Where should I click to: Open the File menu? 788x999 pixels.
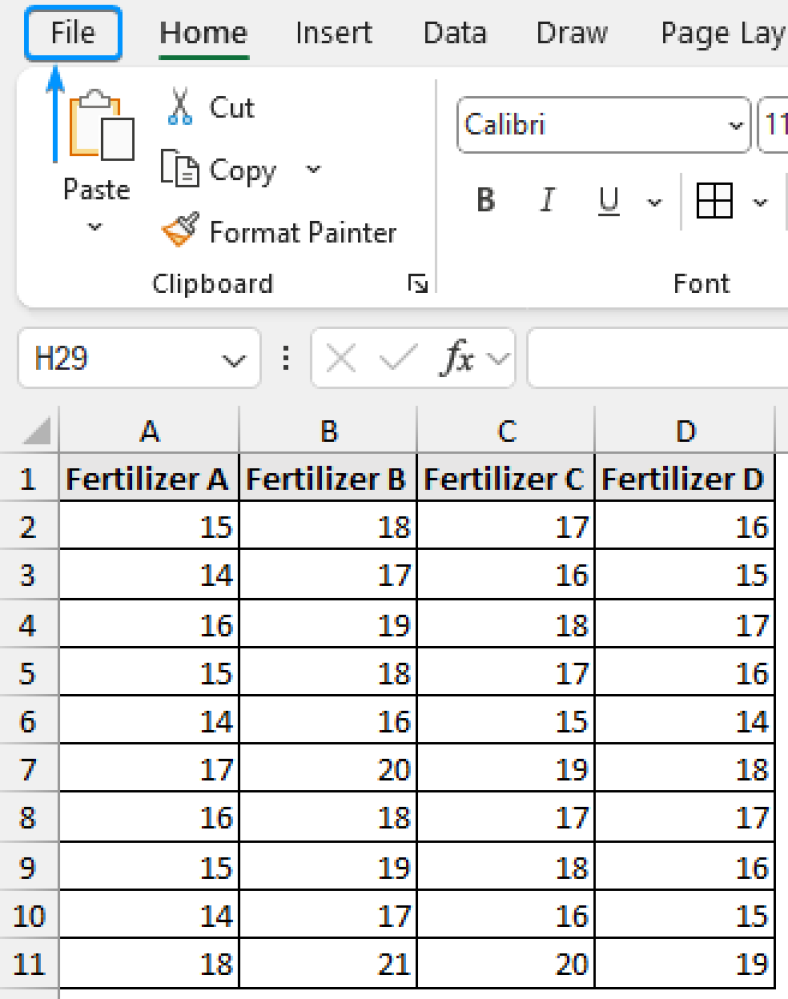(x=72, y=32)
